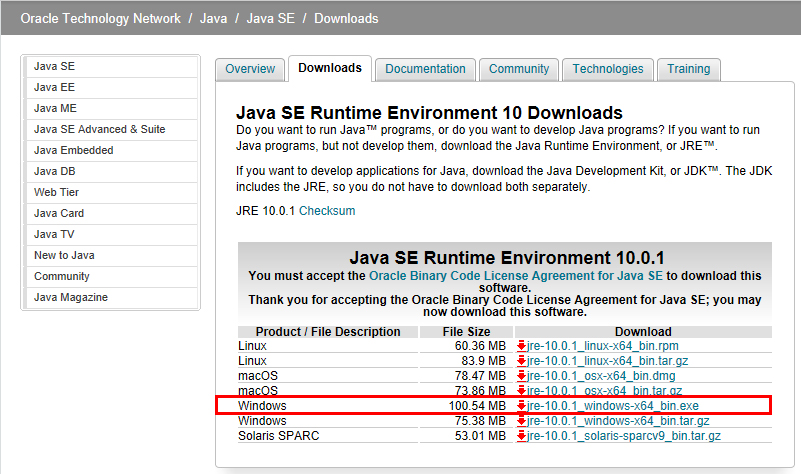
Task: Click red download arrow for linux-x64_bin.rpm
Action: 521,346
